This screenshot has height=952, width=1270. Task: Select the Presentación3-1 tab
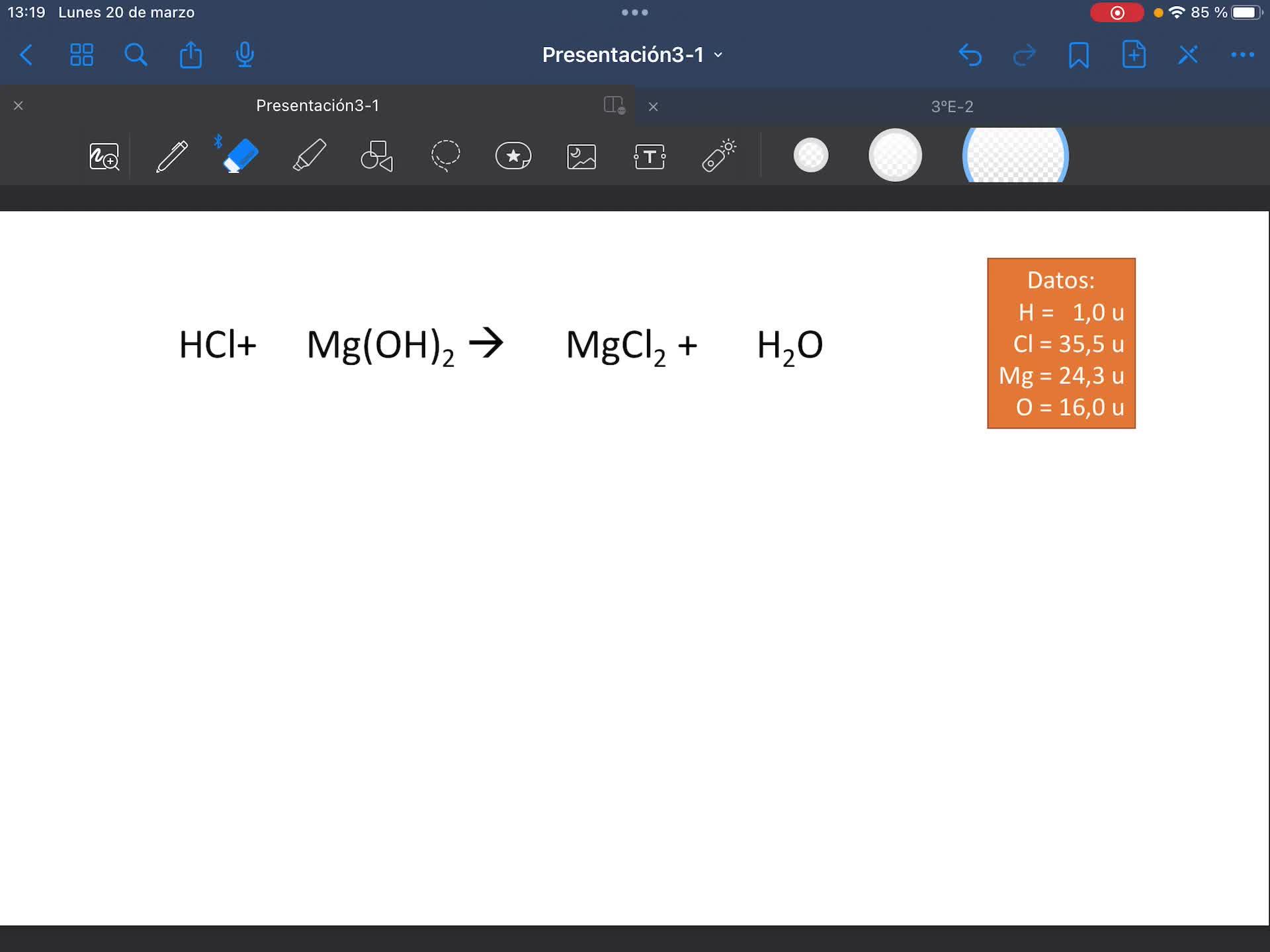[x=317, y=106]
